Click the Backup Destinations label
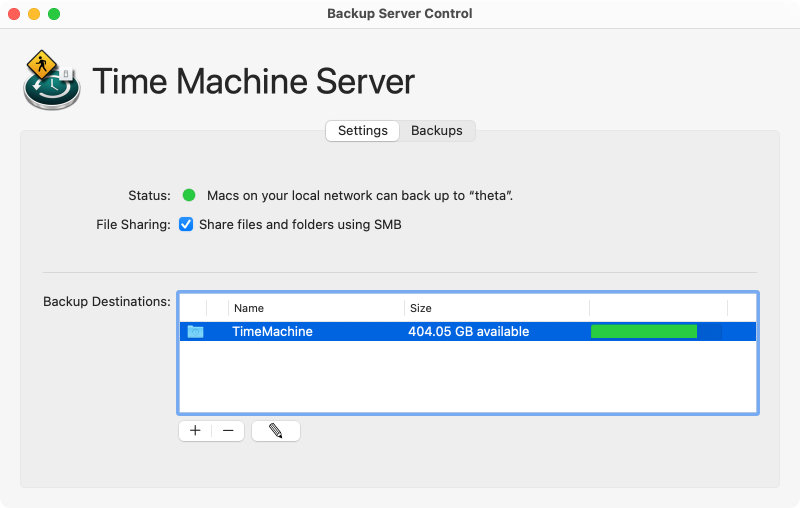Viewport: 800px width, 508px height. [107, 301]
